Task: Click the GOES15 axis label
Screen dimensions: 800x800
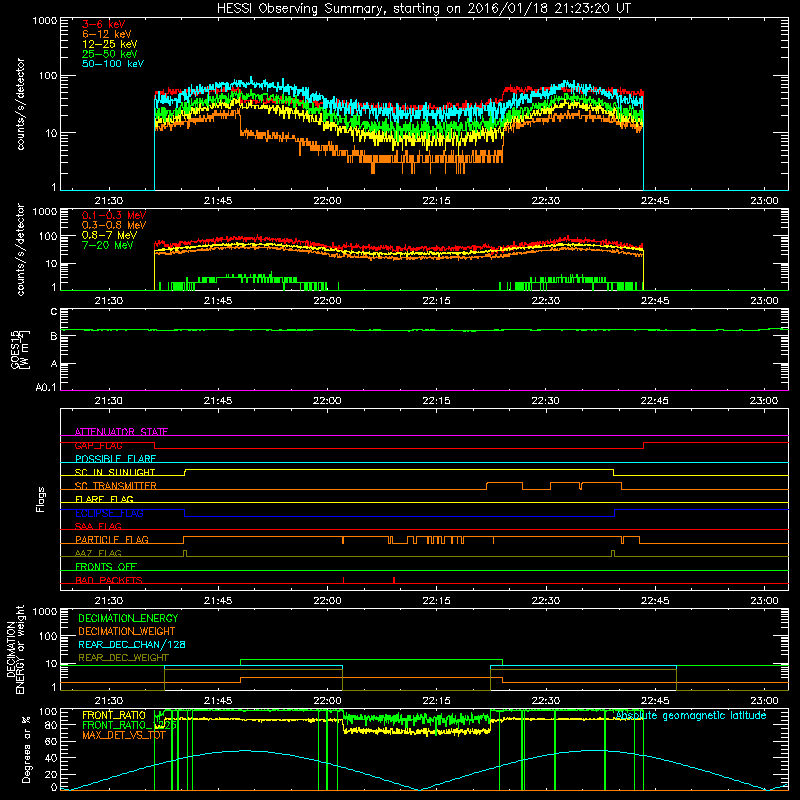Action: point(19,349)
